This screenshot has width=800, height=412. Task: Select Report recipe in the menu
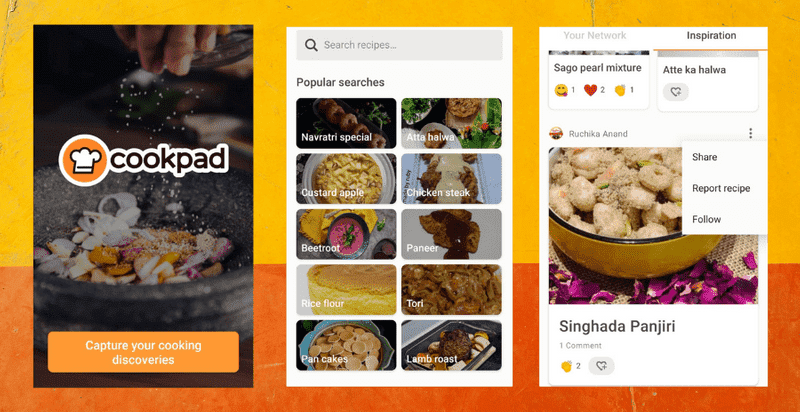click(x=721, y=188)
